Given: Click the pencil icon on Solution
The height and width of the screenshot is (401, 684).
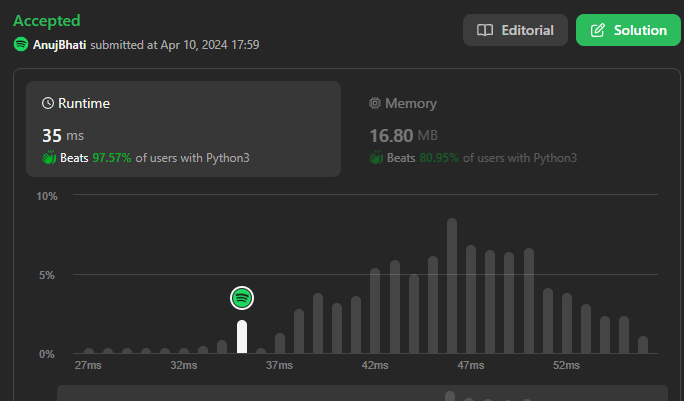Looking at the screenshot, I should click(598, 30).
